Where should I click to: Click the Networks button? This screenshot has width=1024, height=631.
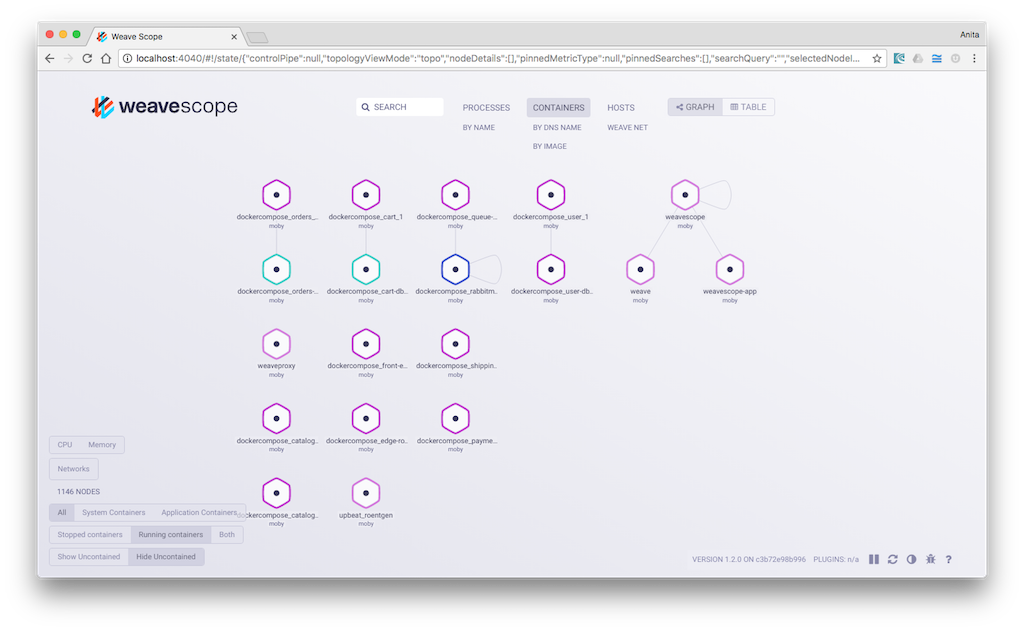[x=73, y=469]
